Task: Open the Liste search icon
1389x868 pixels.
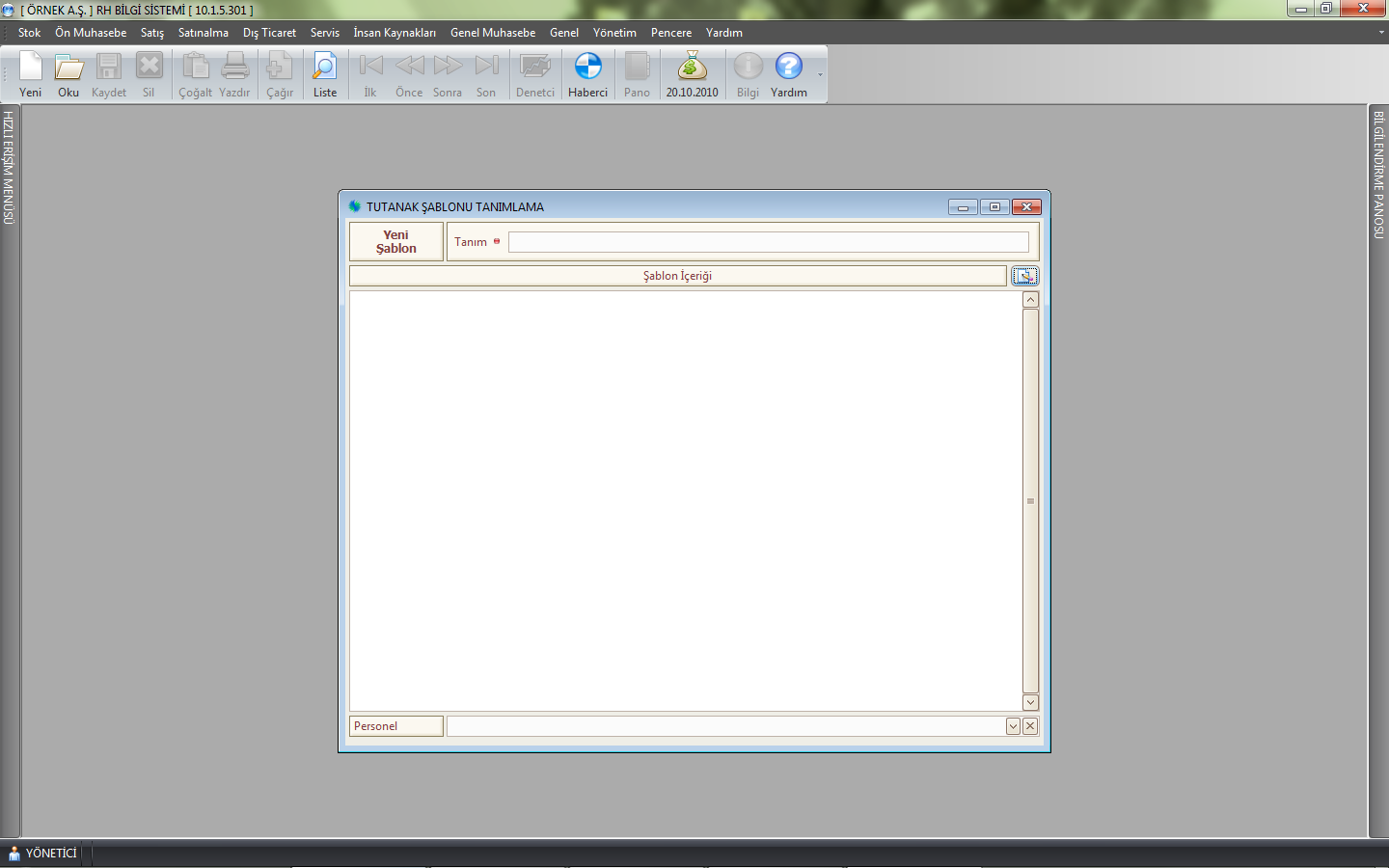Action: pyautogui.click(x=325, y=75)
